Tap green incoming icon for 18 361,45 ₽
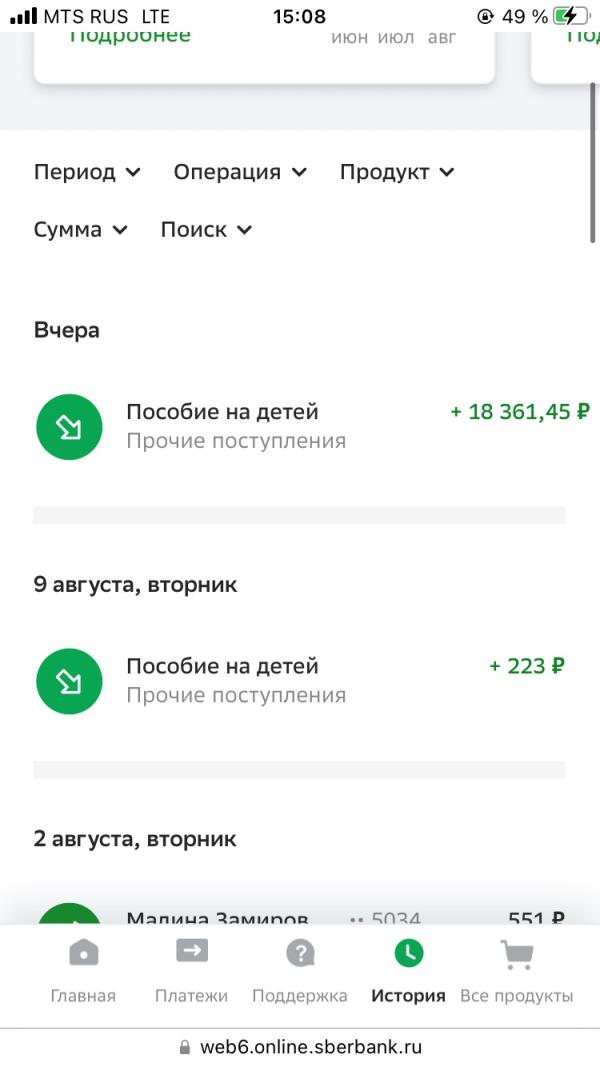Screen dimensions: 600x1066 pos(69,427)
